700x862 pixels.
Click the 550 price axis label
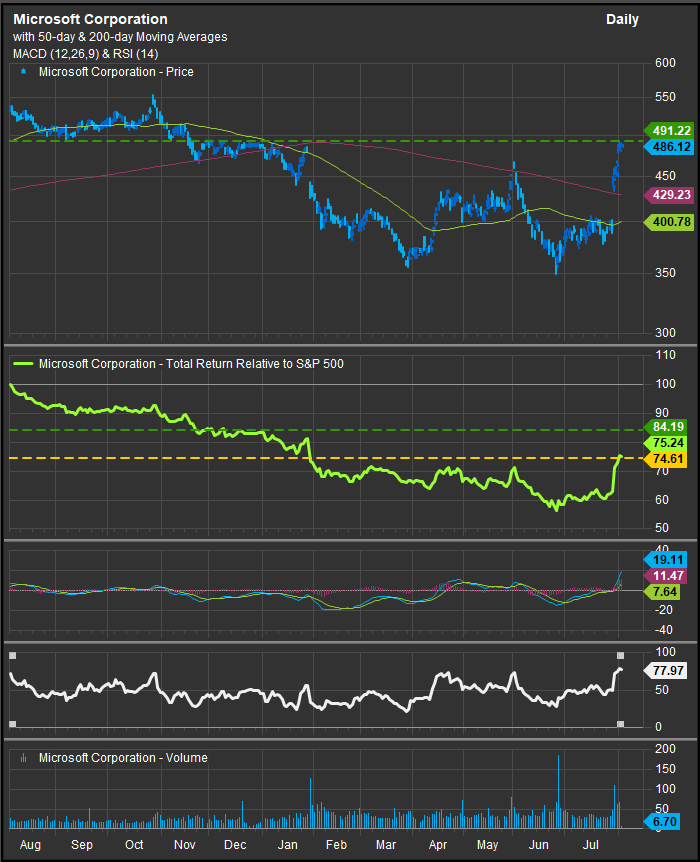665,97
